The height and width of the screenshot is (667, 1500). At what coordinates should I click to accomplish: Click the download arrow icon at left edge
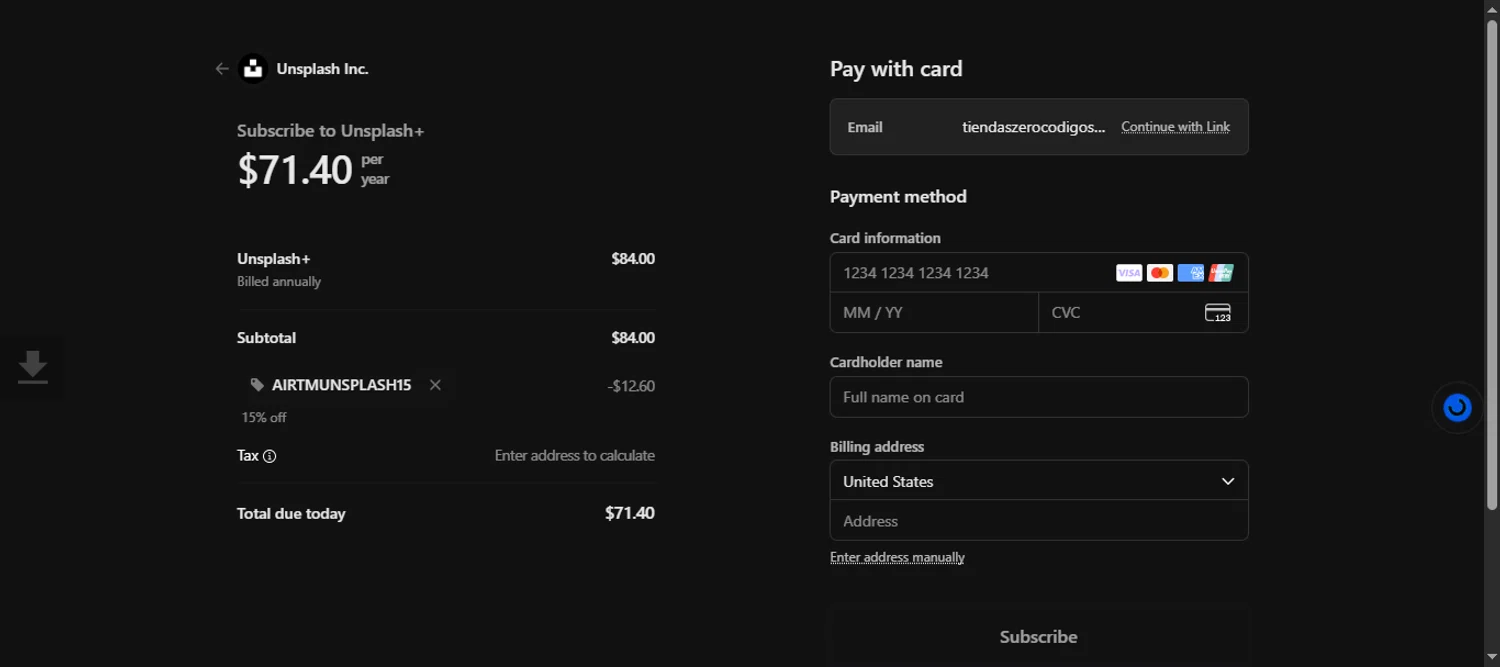(x=33, y=367)
